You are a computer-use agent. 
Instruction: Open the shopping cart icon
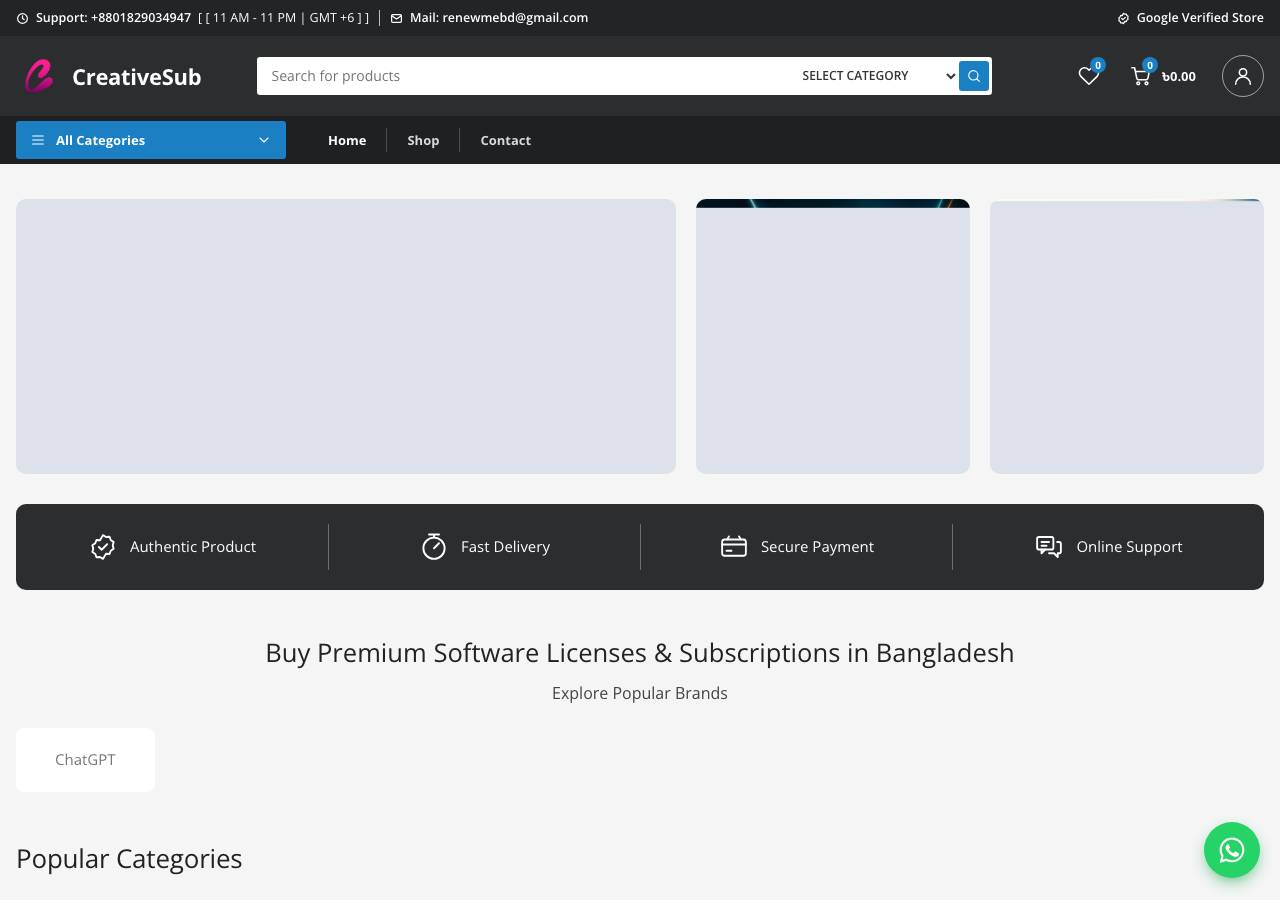1140,76
